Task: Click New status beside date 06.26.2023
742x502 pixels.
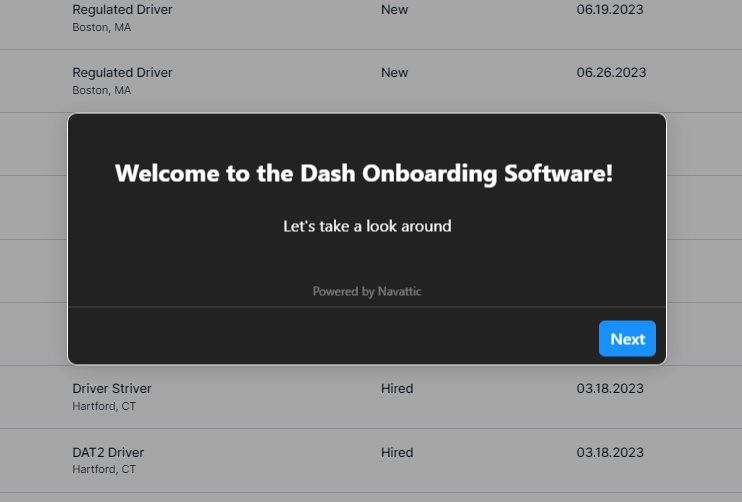Action: 394,72
